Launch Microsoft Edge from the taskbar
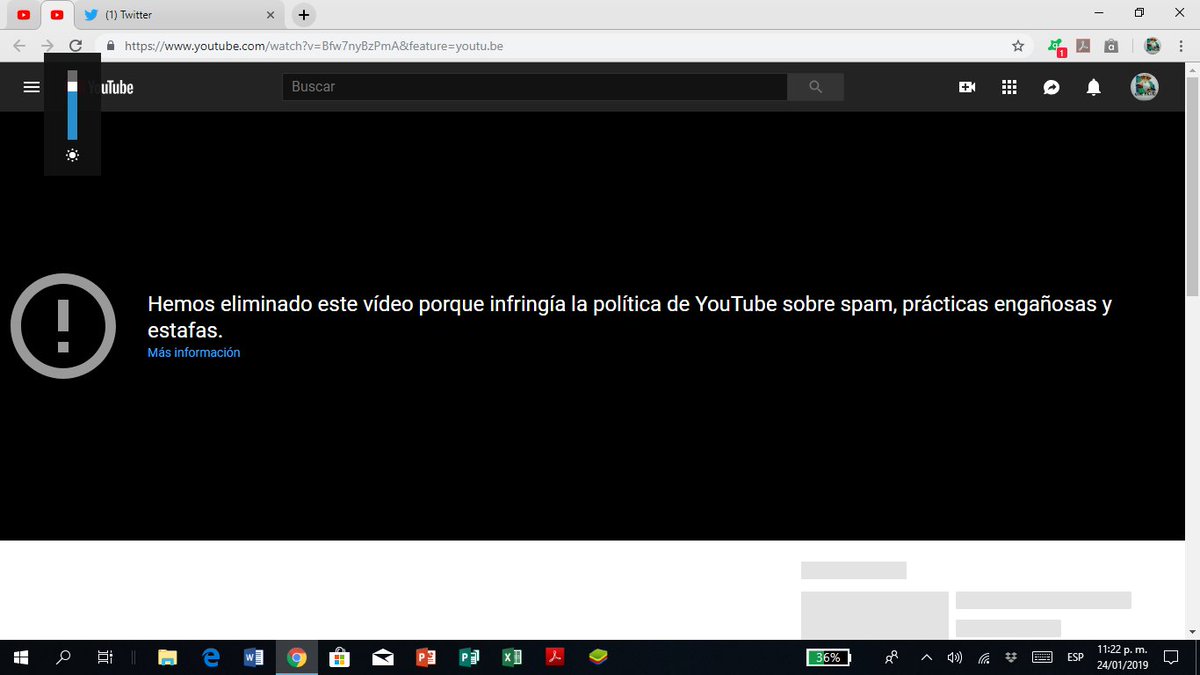1200x675 pixels. pos(211,657)
